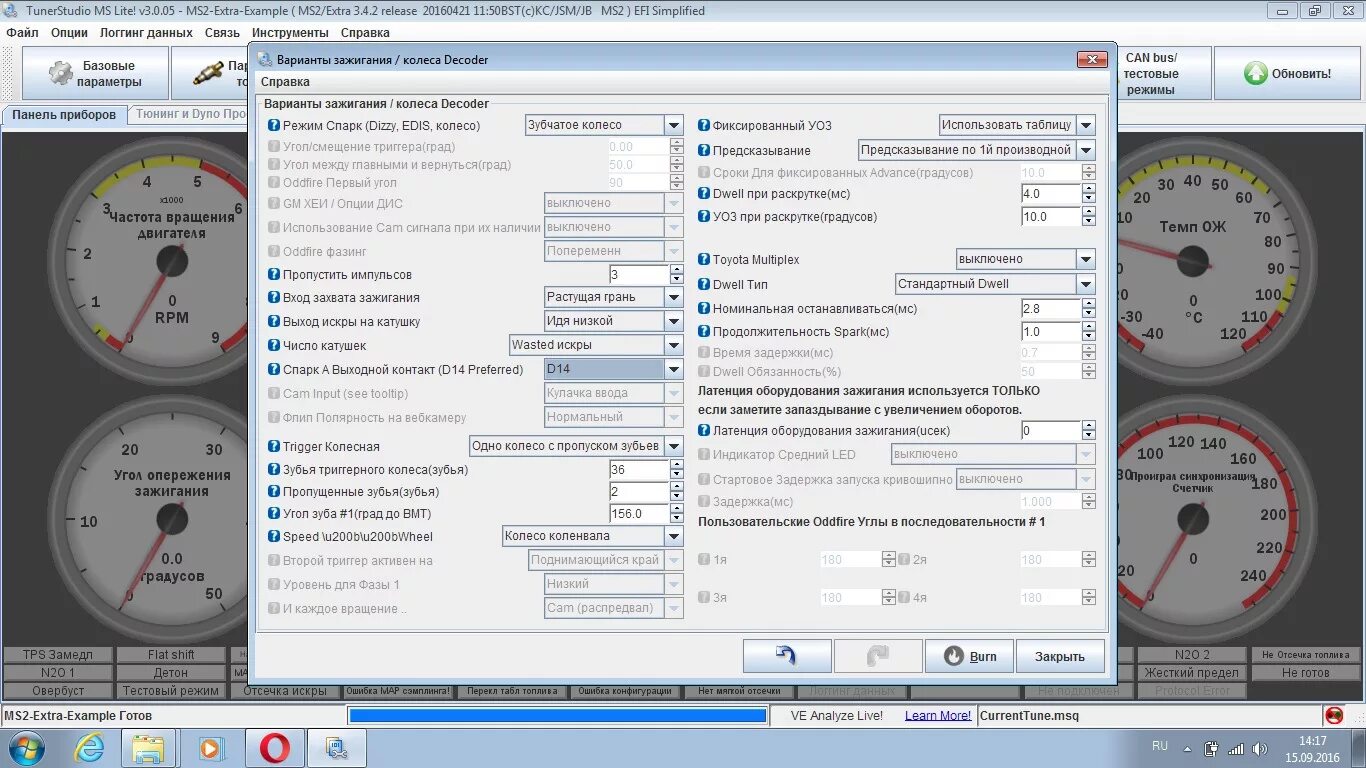Click help icon beside Номинальная останавливаться
The width and height of the screenshot is (1366, 768).
704,309
